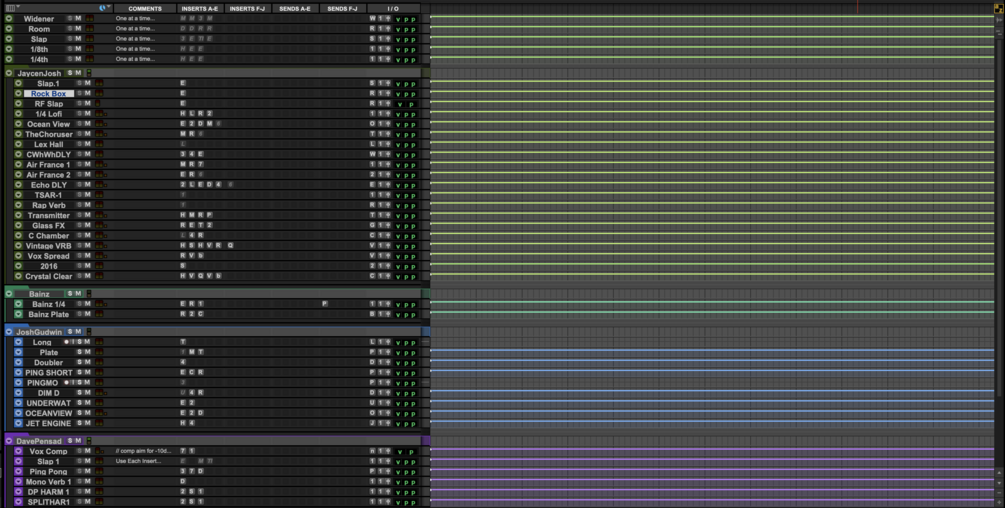The image size is (1005, 508).
Task: Collapse the DavePensad folder track
Action: [x=9, y=441]
